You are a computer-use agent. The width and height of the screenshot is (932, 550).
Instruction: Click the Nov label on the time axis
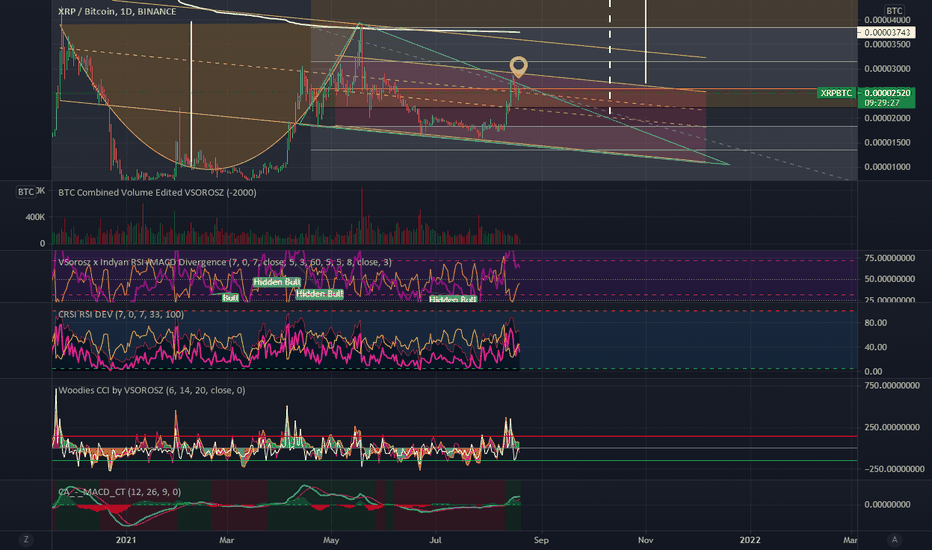[x=646, y=540]
